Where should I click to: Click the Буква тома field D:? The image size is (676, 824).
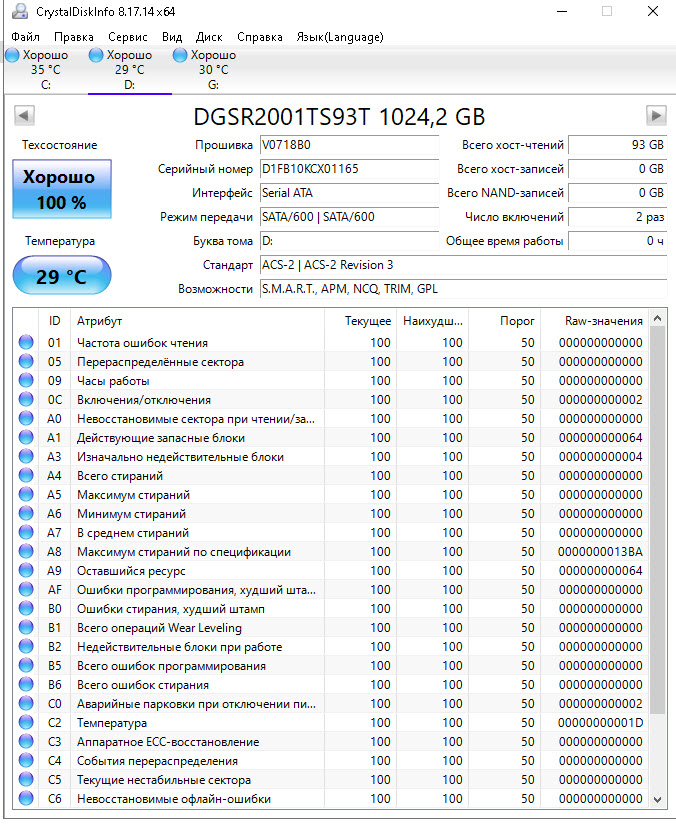350,241
